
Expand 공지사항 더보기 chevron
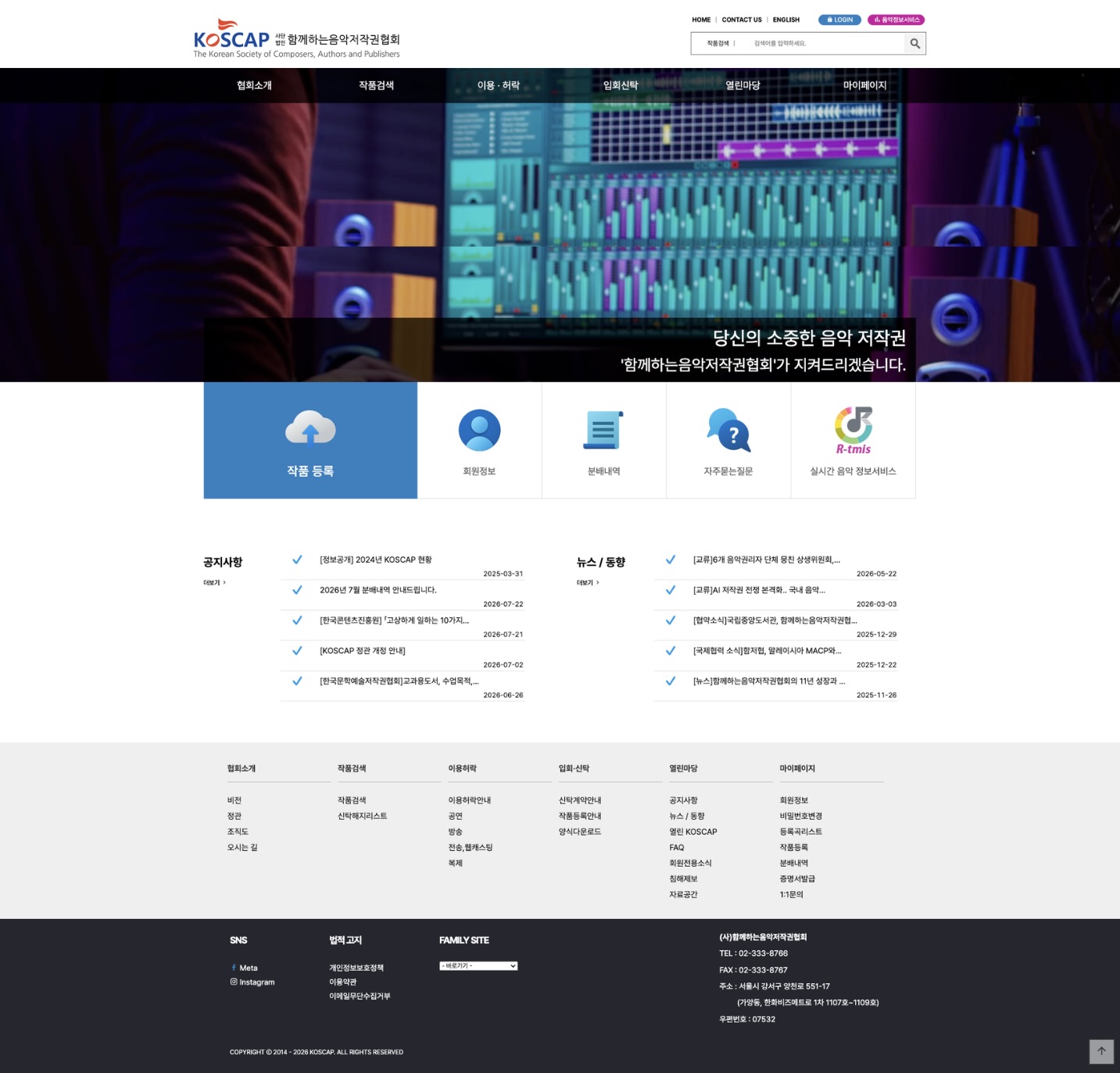coord(215,583)
